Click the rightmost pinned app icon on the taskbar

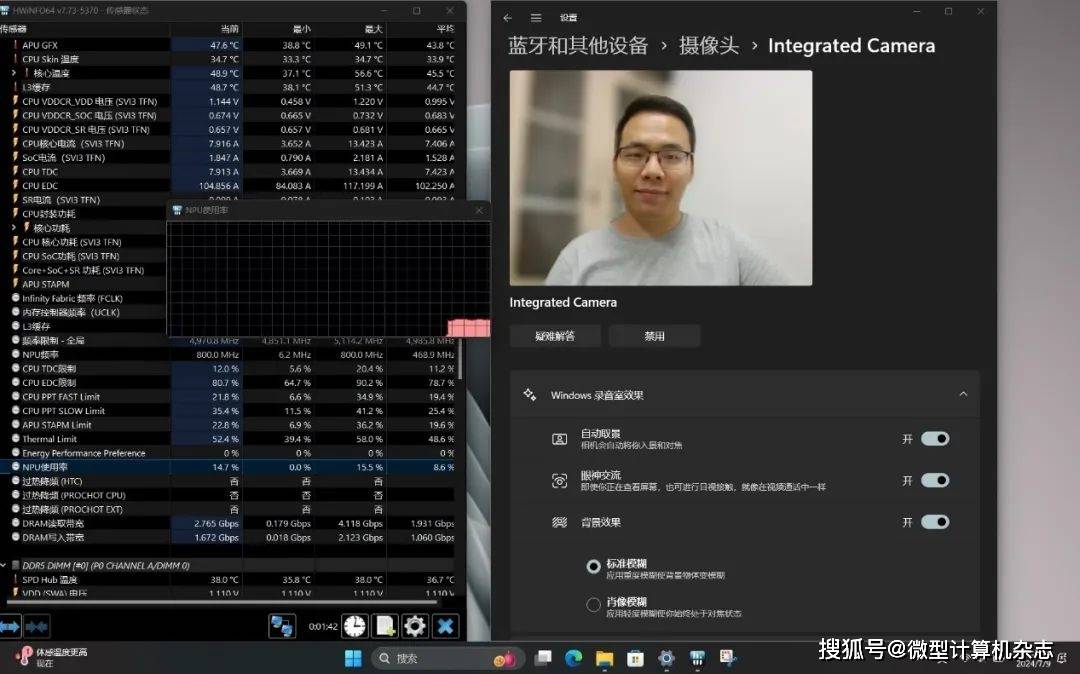(x=727, y=658)
